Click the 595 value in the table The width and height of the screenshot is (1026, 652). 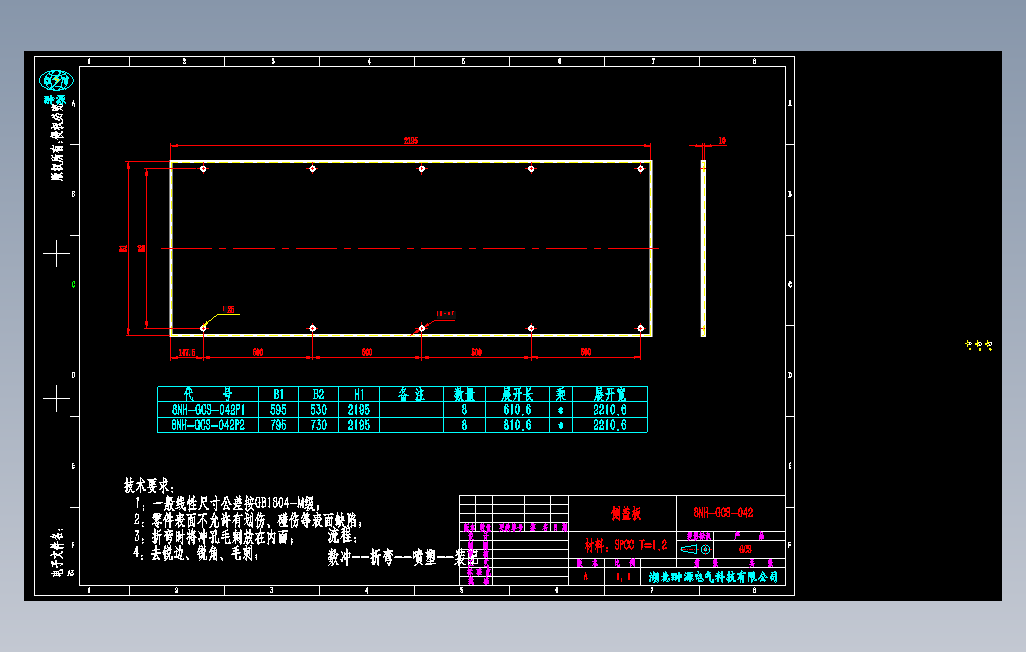[x=279, y=410]
